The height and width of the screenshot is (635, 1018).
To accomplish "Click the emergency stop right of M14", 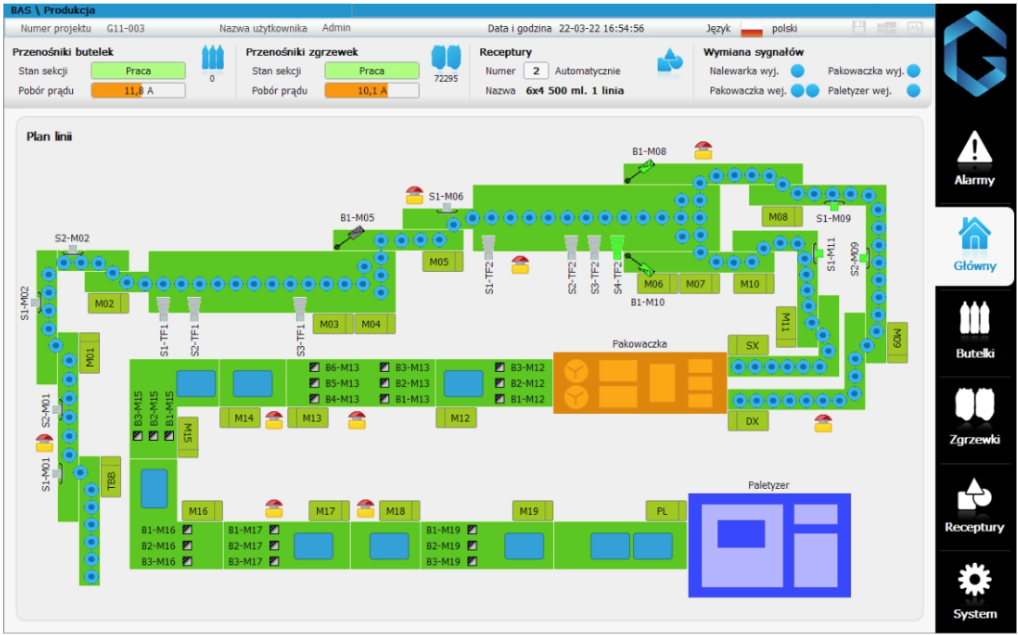I will coord(274,420).
